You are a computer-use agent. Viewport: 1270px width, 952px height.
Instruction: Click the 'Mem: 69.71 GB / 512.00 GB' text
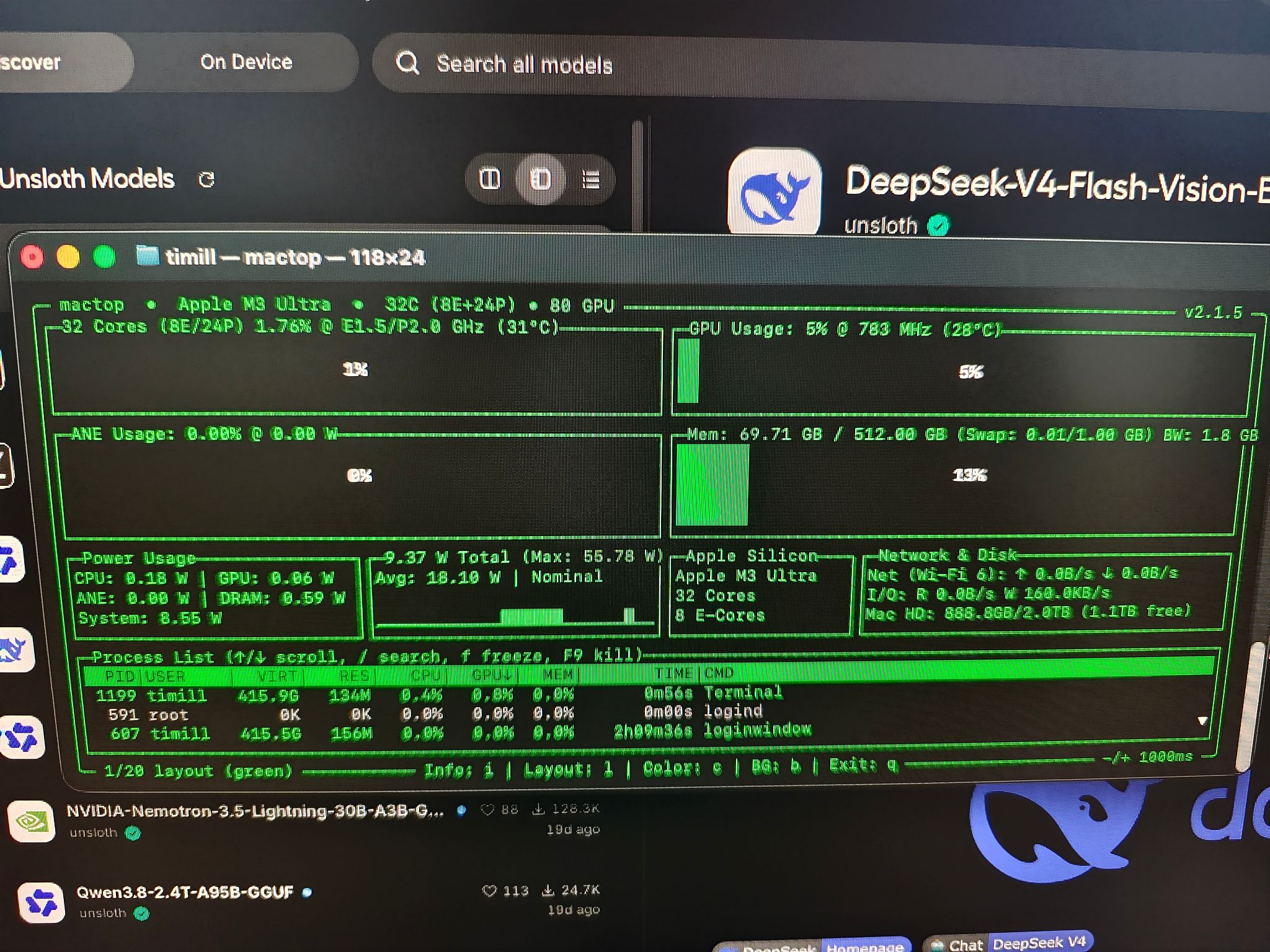click(x=817, y=434)
